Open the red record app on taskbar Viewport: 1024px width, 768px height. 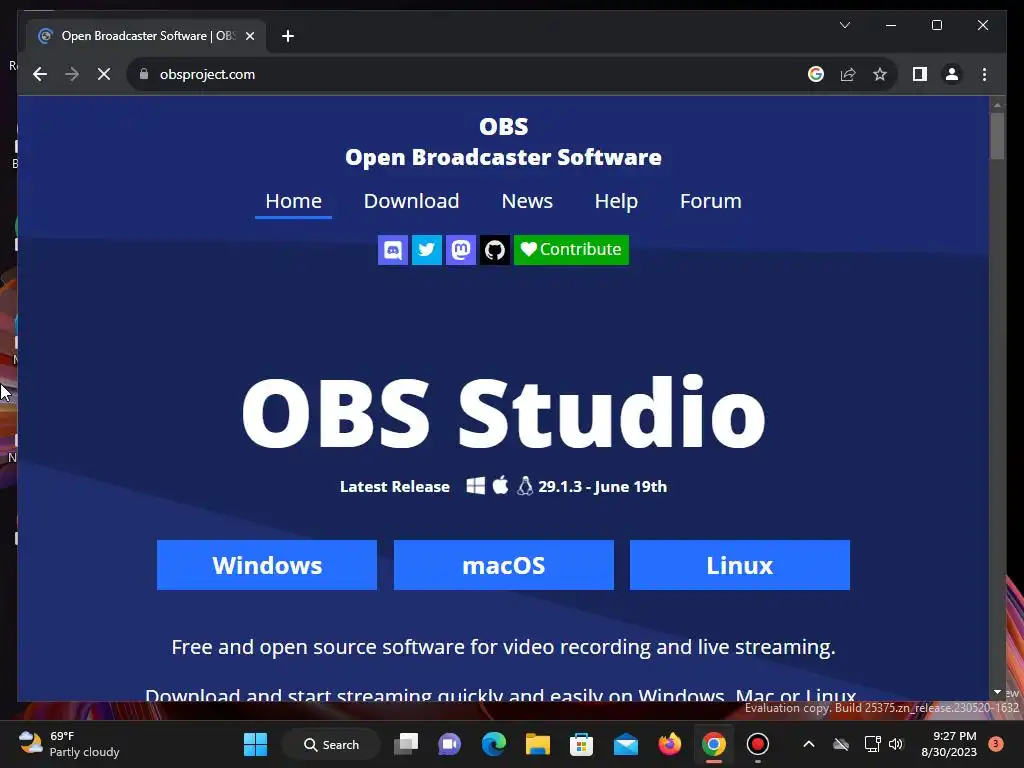(x=758, y=744)
